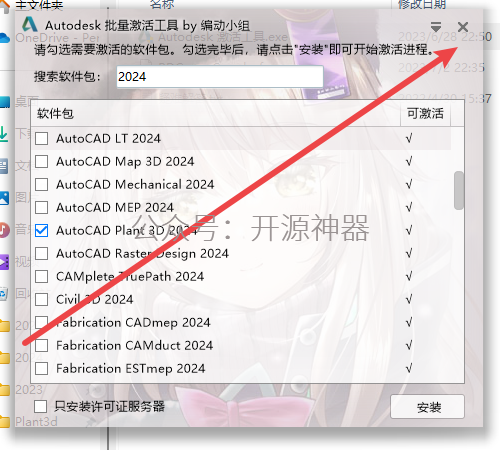
Task: Enable AutoCAD Map 3D 2024 package
Action: (41, 161)
